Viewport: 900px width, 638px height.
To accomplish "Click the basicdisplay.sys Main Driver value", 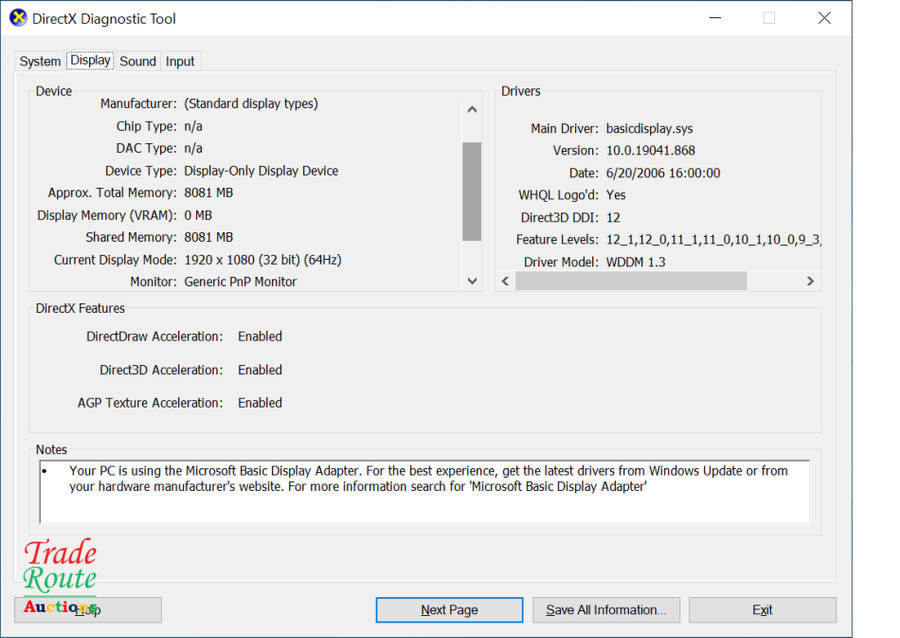I will [x=649, y=128].
